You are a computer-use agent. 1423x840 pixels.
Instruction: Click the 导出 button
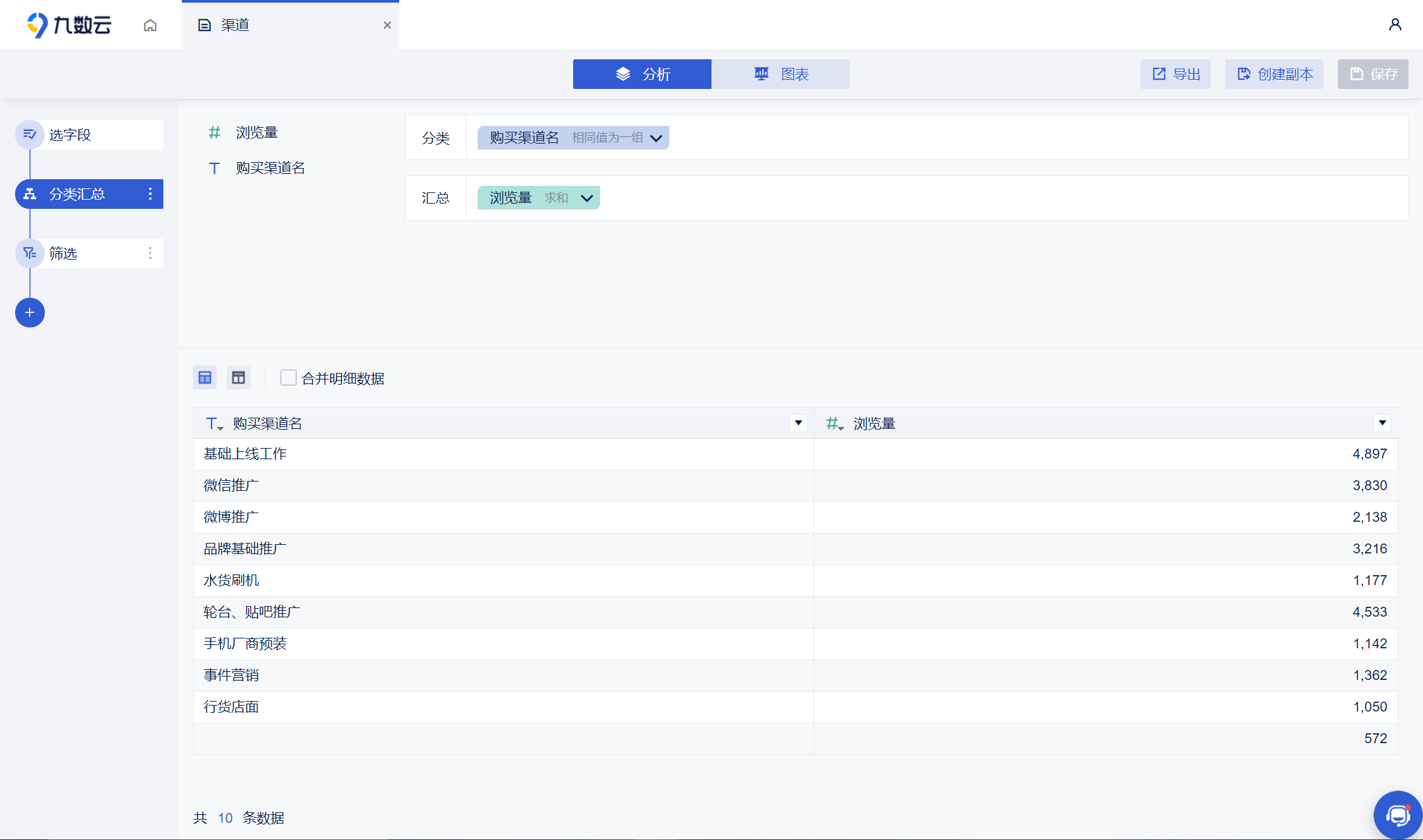pyautogui.click(x=1176, y=74)
